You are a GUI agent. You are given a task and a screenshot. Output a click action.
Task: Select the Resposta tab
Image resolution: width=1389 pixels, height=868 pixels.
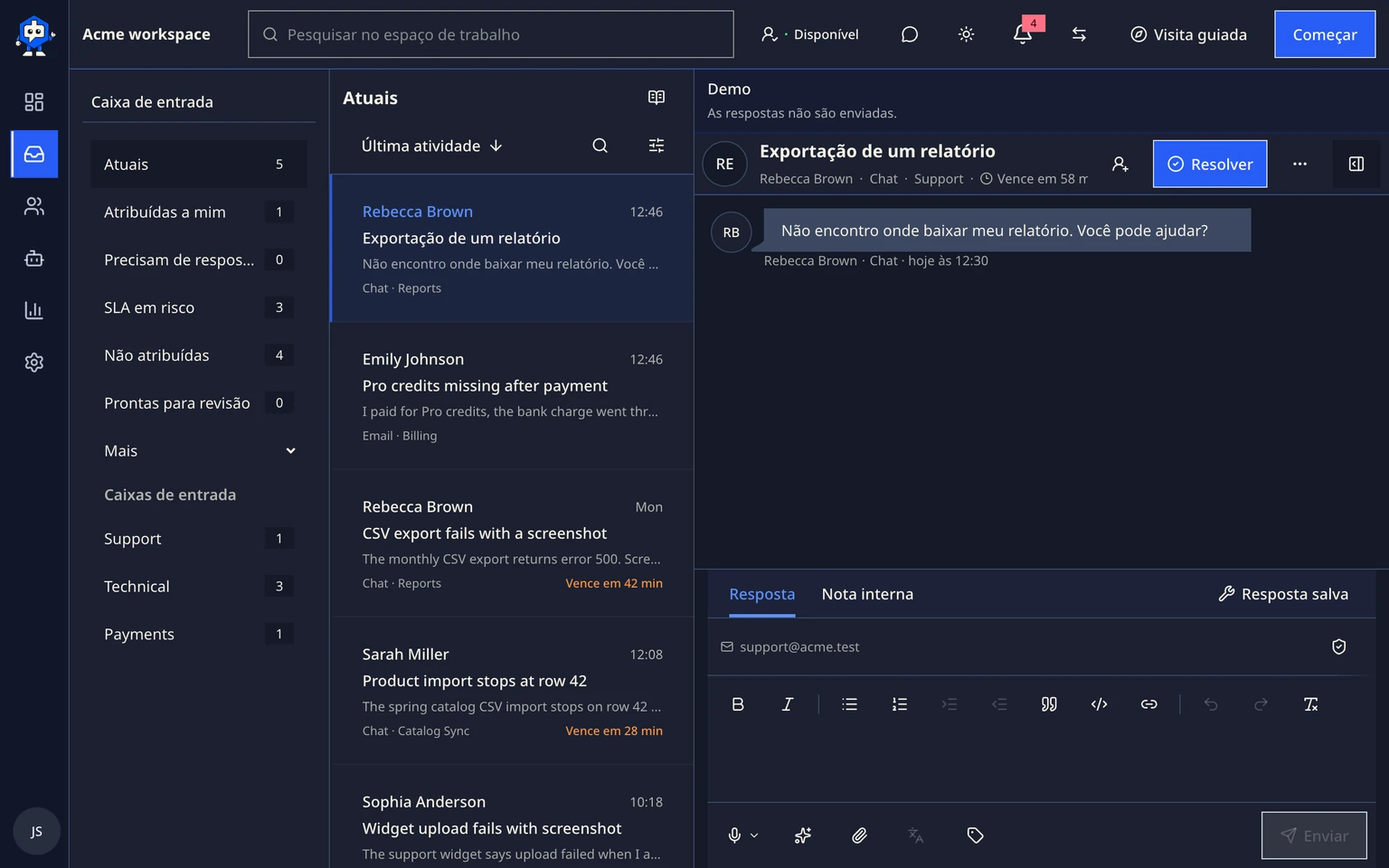click(762, 594)
